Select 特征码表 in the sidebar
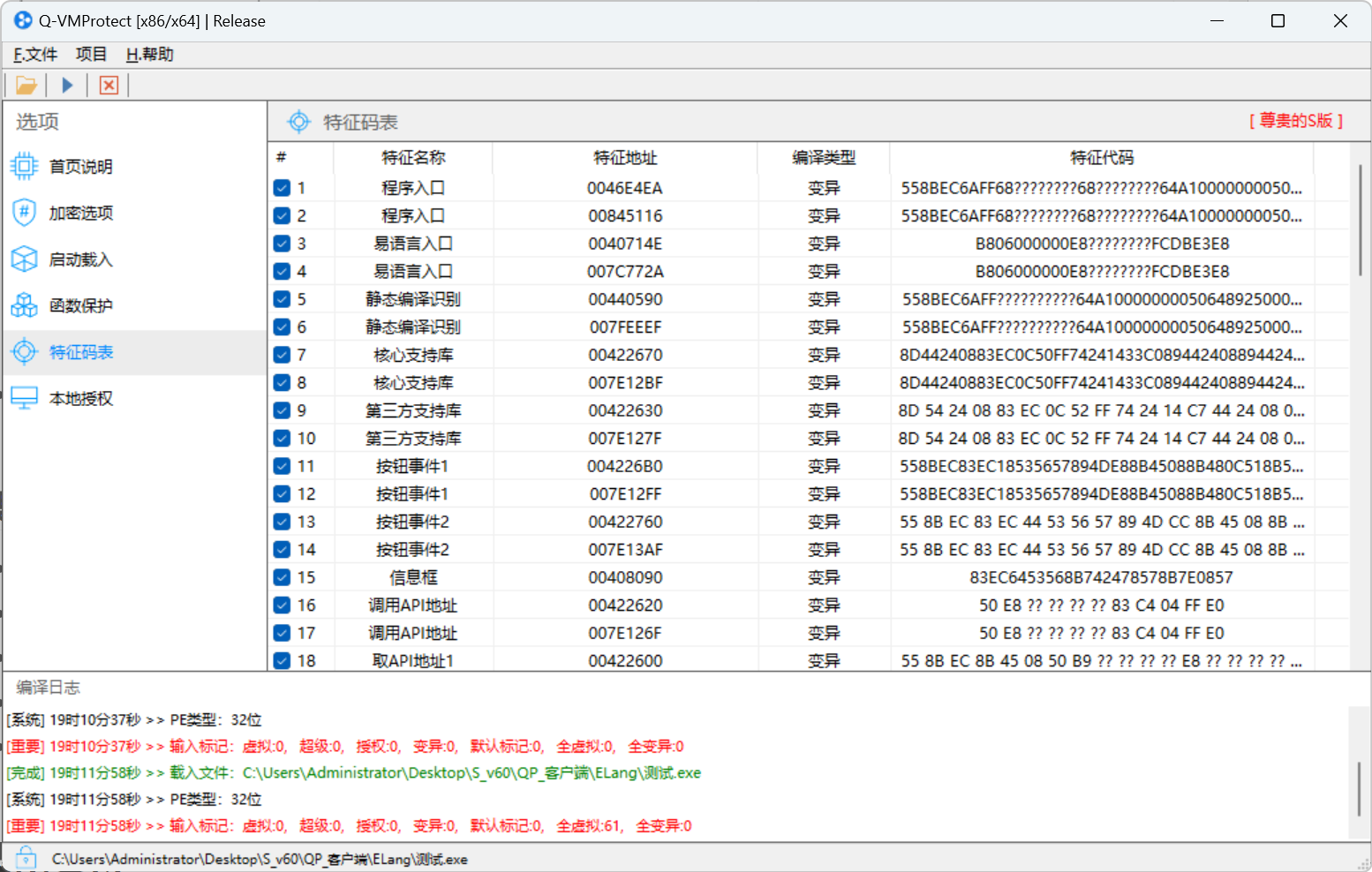This screenshot has width=1372, height=872. (x=81, y=352)
